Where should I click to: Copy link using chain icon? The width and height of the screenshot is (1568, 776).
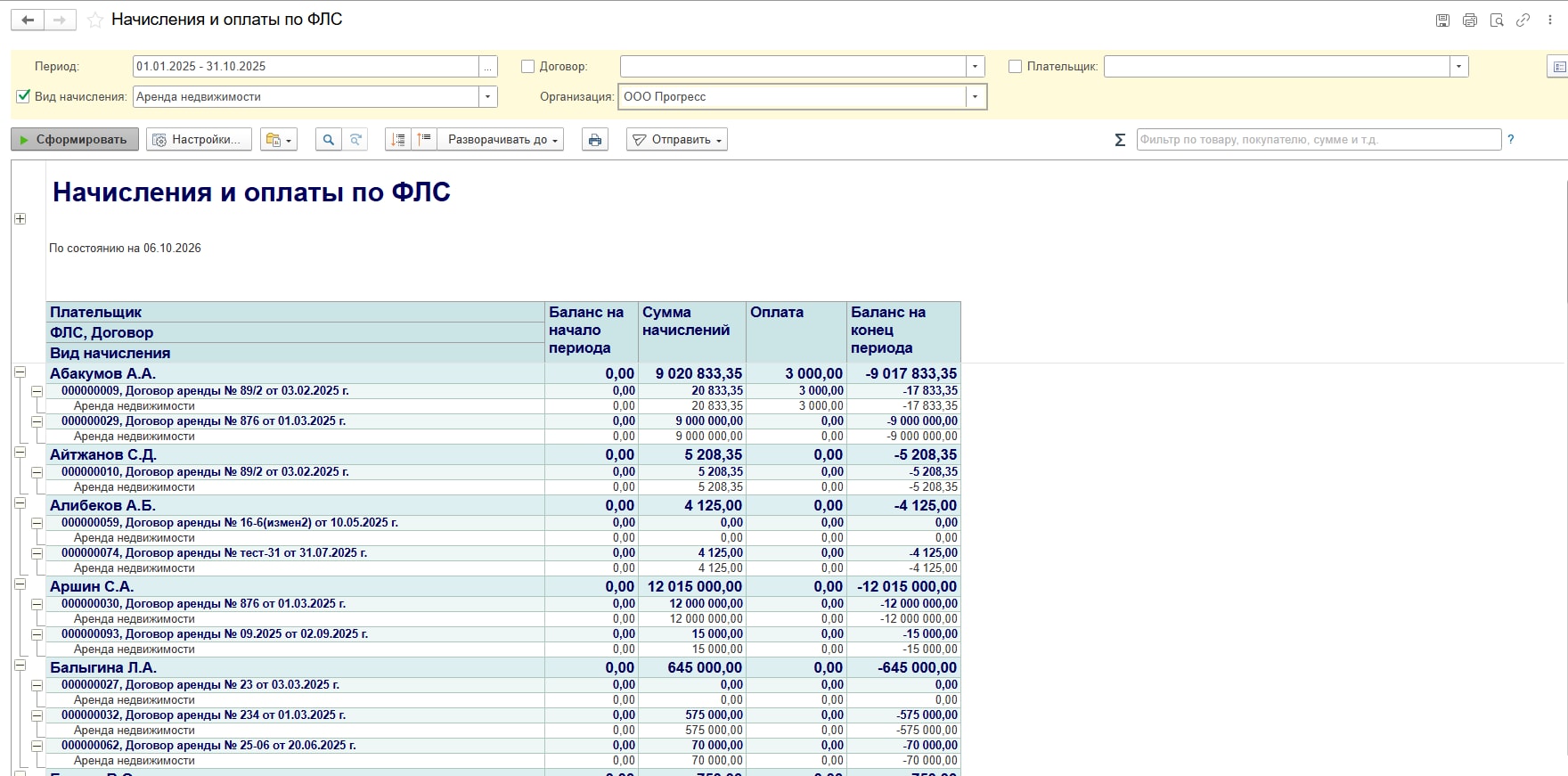coord(1523,20)
